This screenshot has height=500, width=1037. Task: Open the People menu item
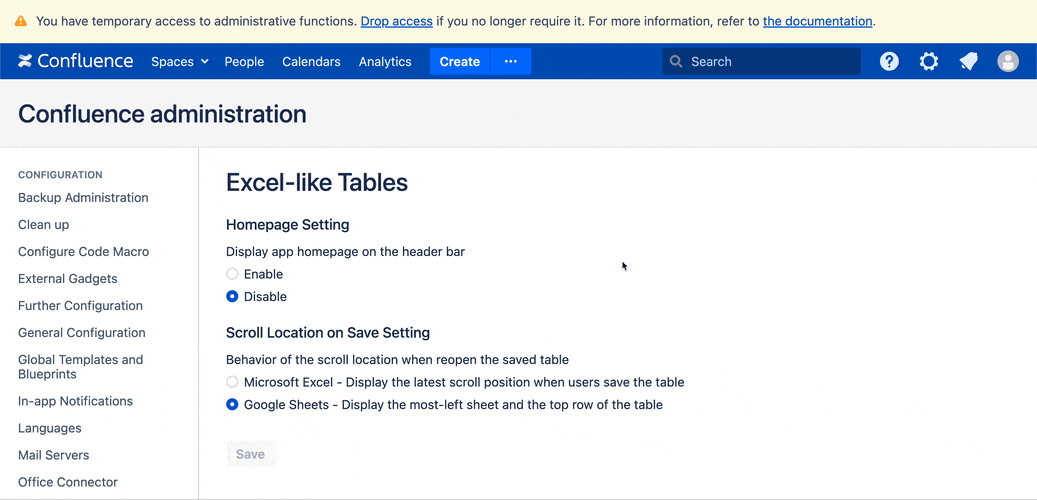tap(244, 61)
